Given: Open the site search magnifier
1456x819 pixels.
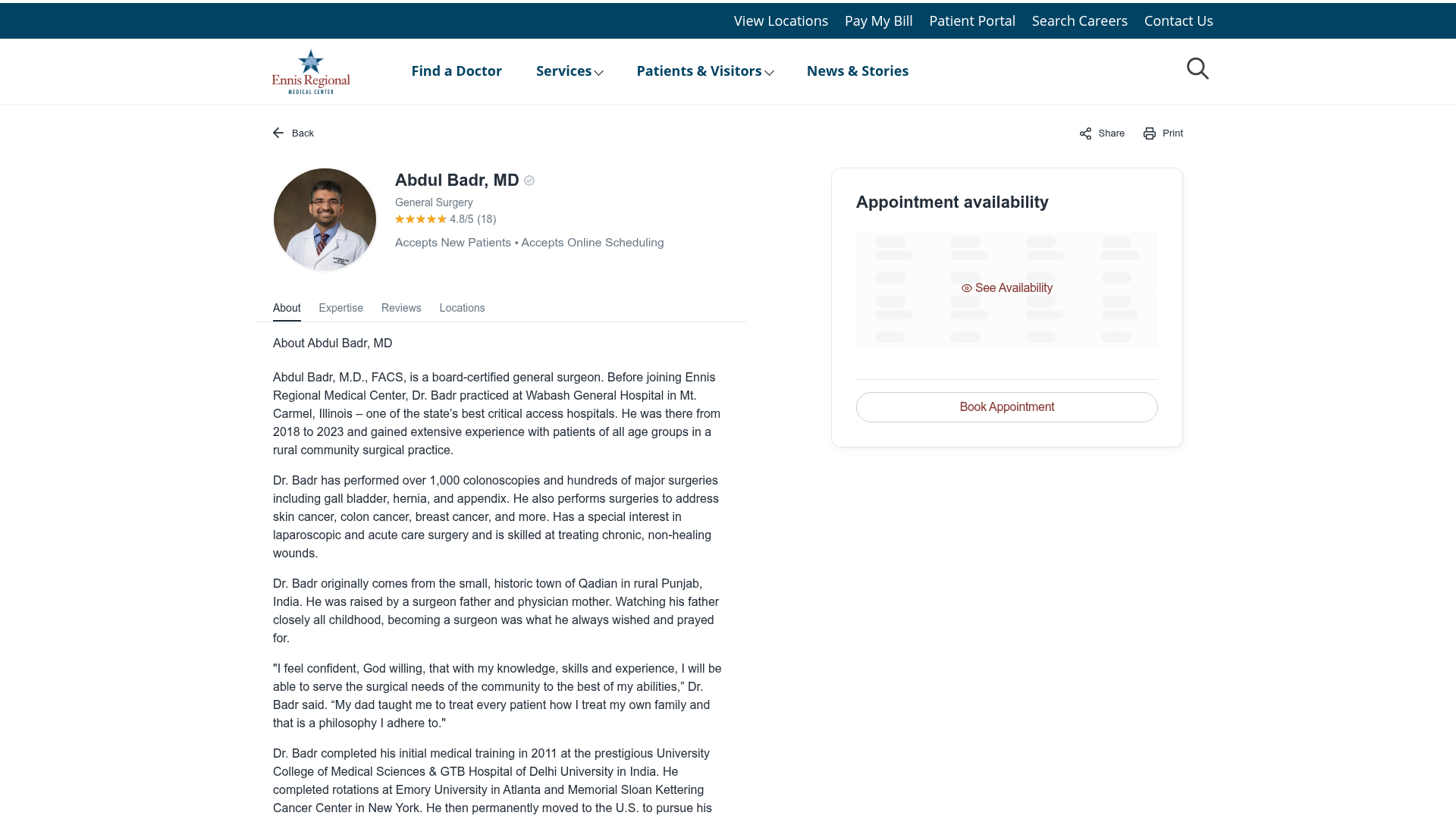Looking at the screenshot, I should point(1197,68).
